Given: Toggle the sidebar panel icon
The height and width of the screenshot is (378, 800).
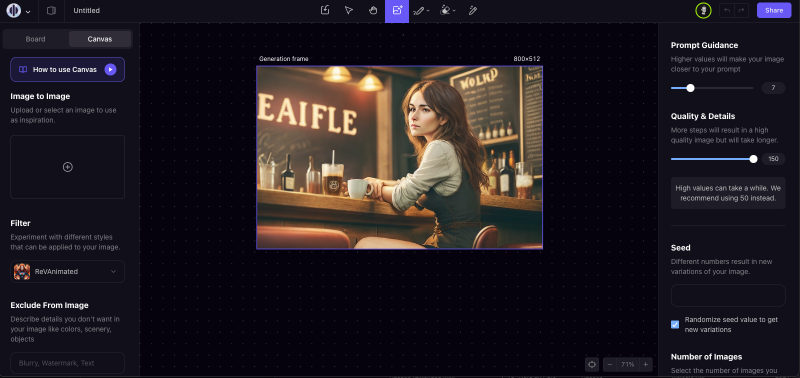Looking at the screenshot, I should pyautogui.click(x=51, y=11).
